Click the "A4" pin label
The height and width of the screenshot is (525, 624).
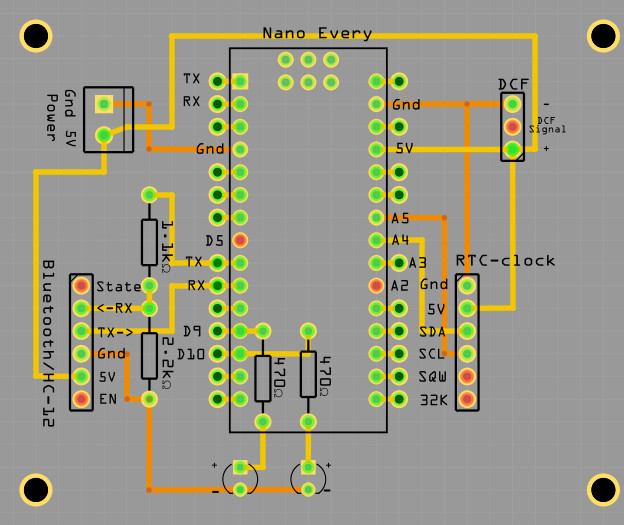[400, 240]
